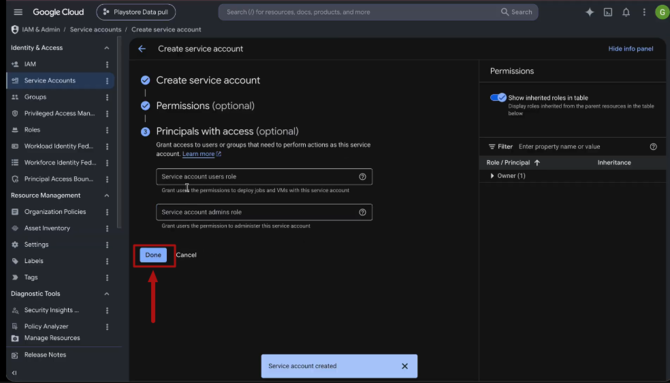This screenshot has height=383, width=670.
Task: Open Groups row three-dot menu
Action: coord(107,97)
